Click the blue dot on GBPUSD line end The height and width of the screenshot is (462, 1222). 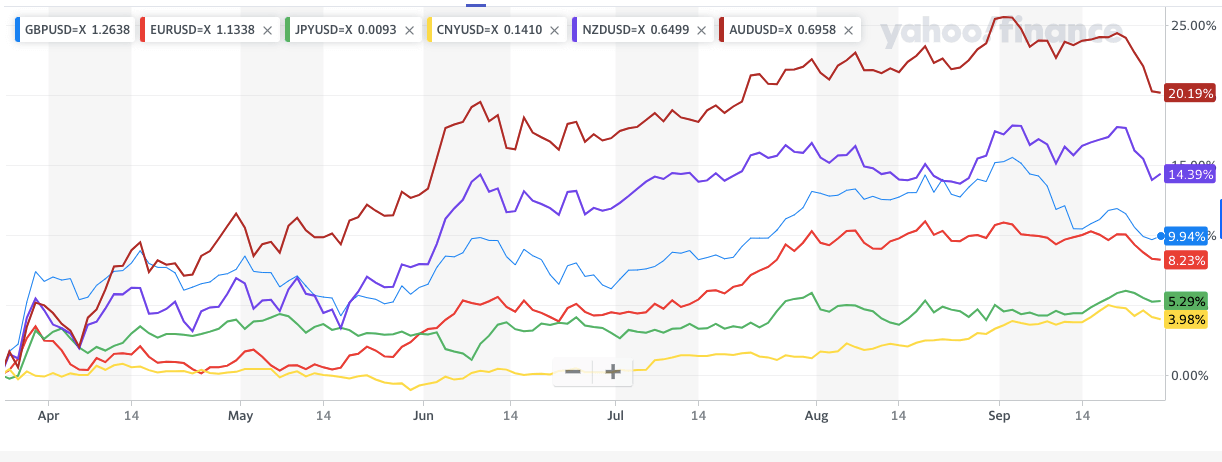[x=1161, y=236]
